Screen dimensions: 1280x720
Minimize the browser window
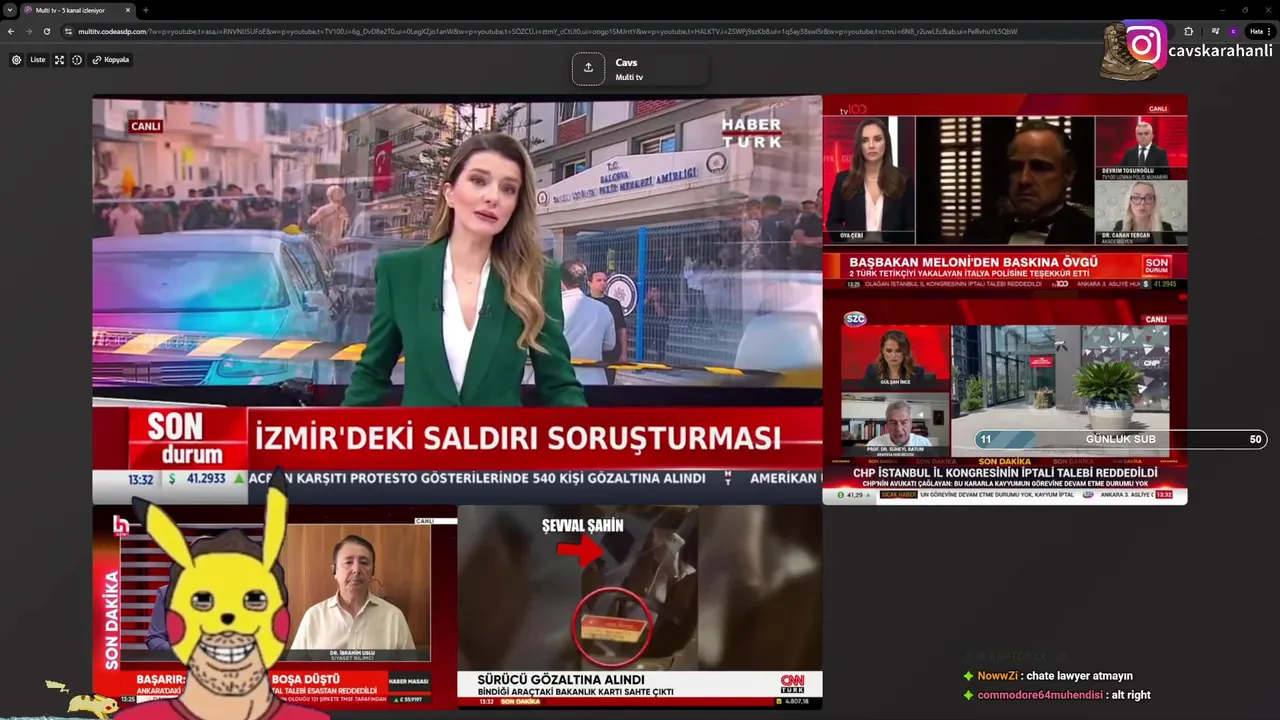click(1221, 10)
